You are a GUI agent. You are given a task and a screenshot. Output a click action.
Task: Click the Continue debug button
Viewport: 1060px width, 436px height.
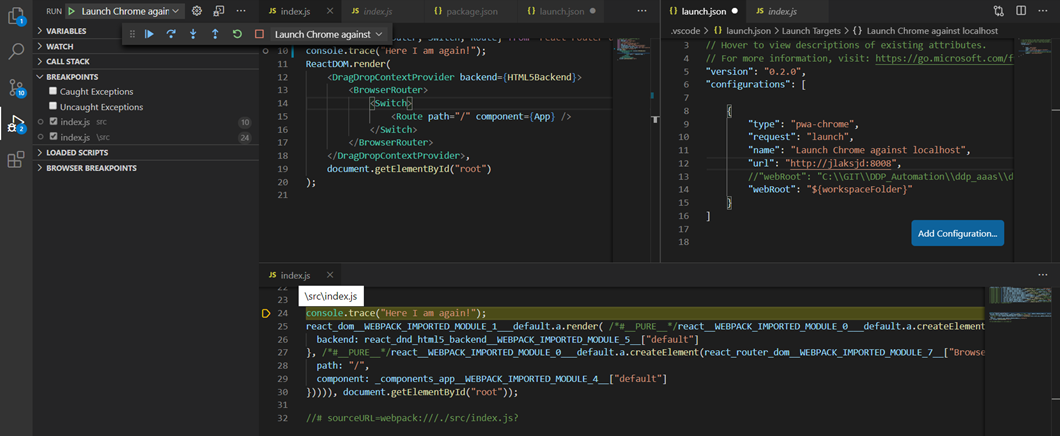149,34
